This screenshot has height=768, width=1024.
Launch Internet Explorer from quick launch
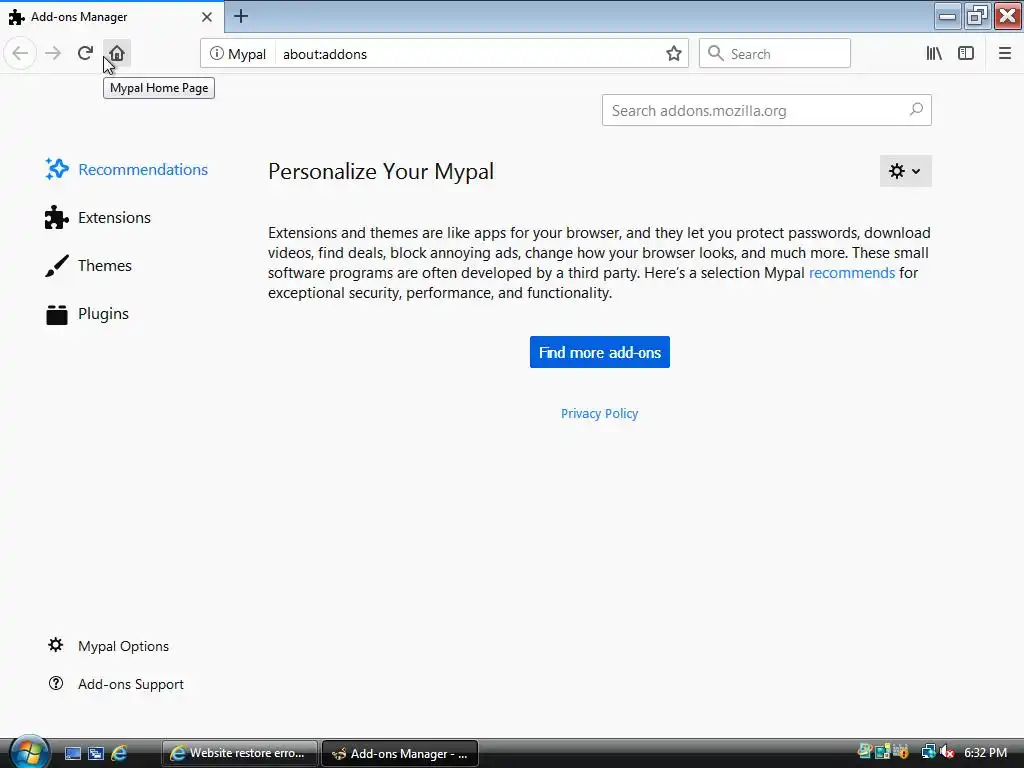coord(119,754)
